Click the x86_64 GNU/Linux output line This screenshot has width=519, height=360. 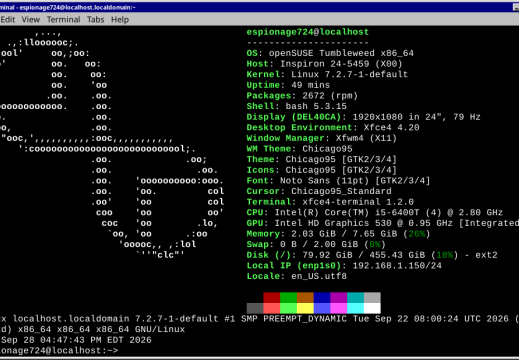click(x=92, y=329)
